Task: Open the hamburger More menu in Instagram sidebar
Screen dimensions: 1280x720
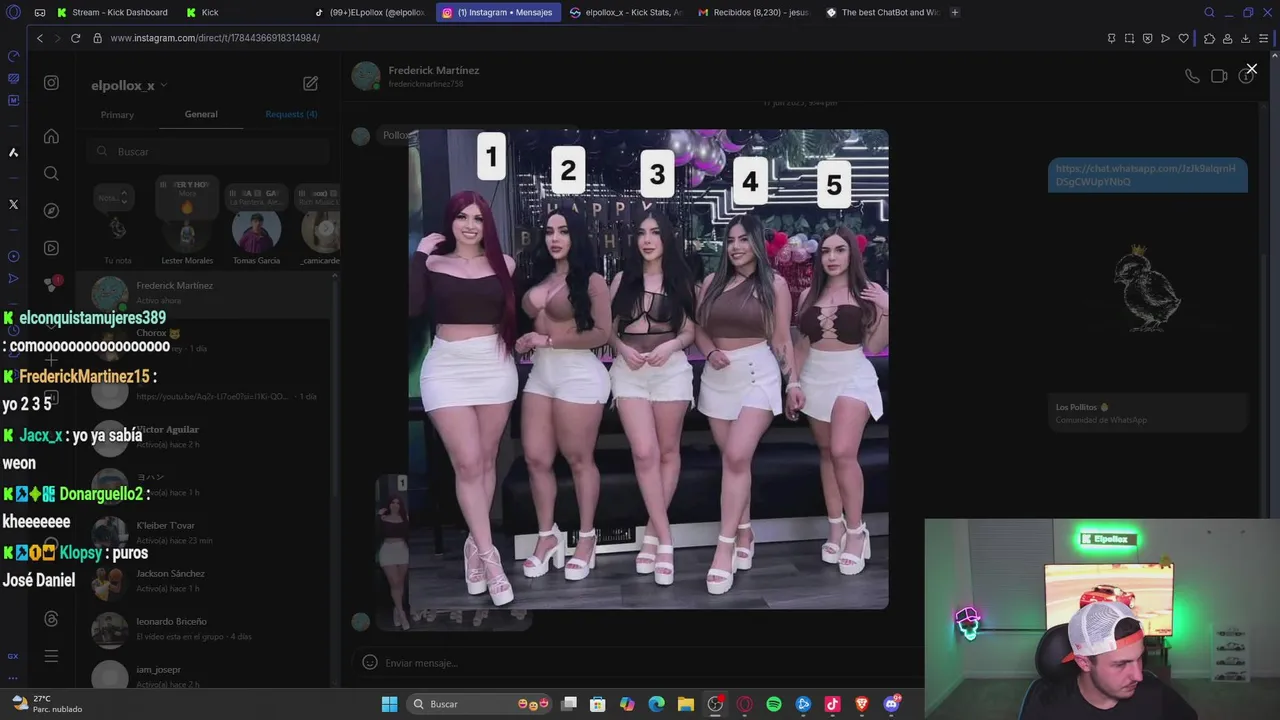Action: 51,656
